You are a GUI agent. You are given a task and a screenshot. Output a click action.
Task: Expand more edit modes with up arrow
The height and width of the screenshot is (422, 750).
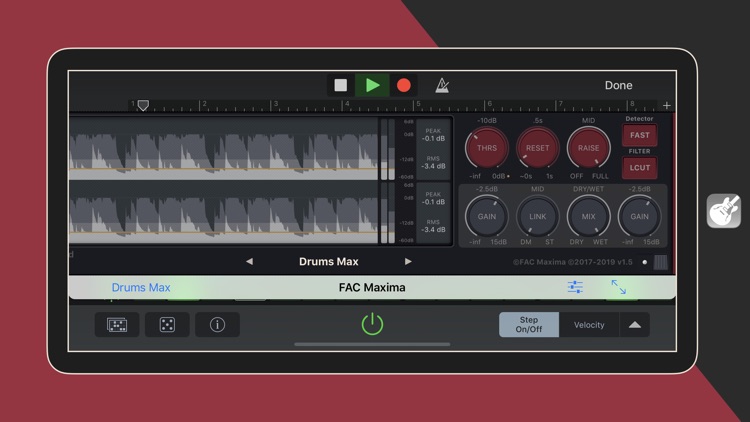point(635,325)
